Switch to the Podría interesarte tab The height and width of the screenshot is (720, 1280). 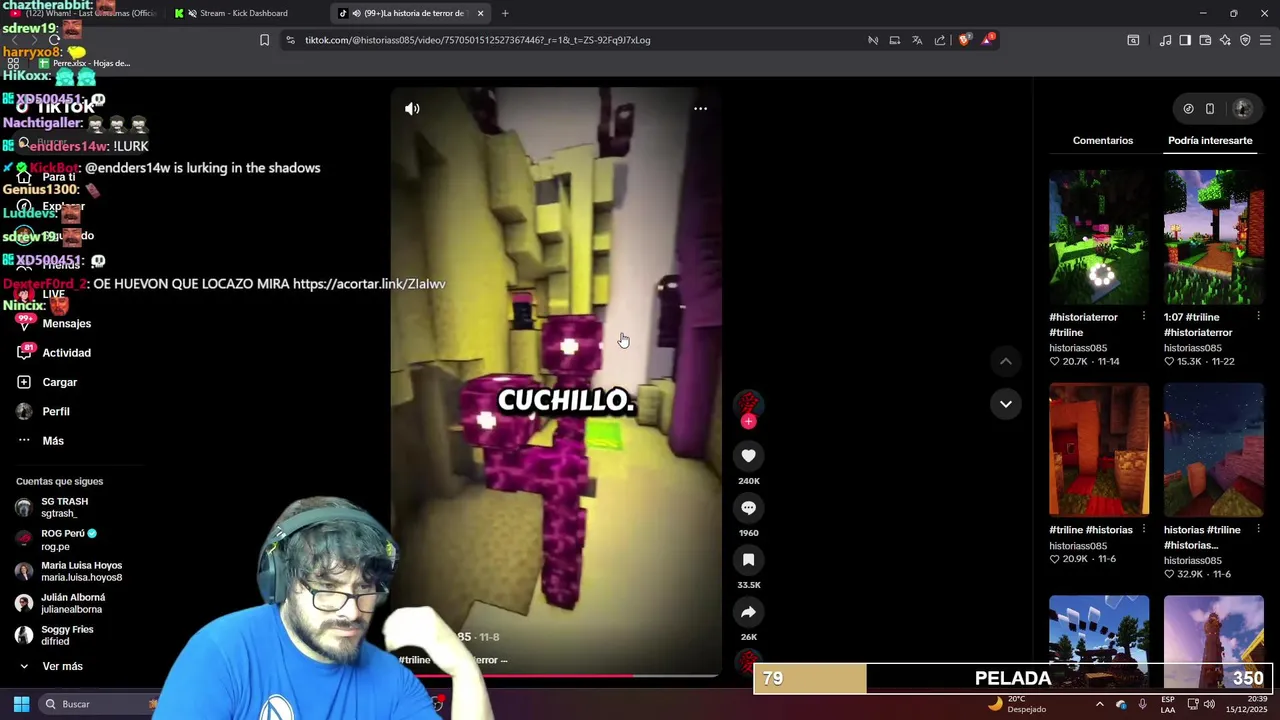click(1210, 140)
